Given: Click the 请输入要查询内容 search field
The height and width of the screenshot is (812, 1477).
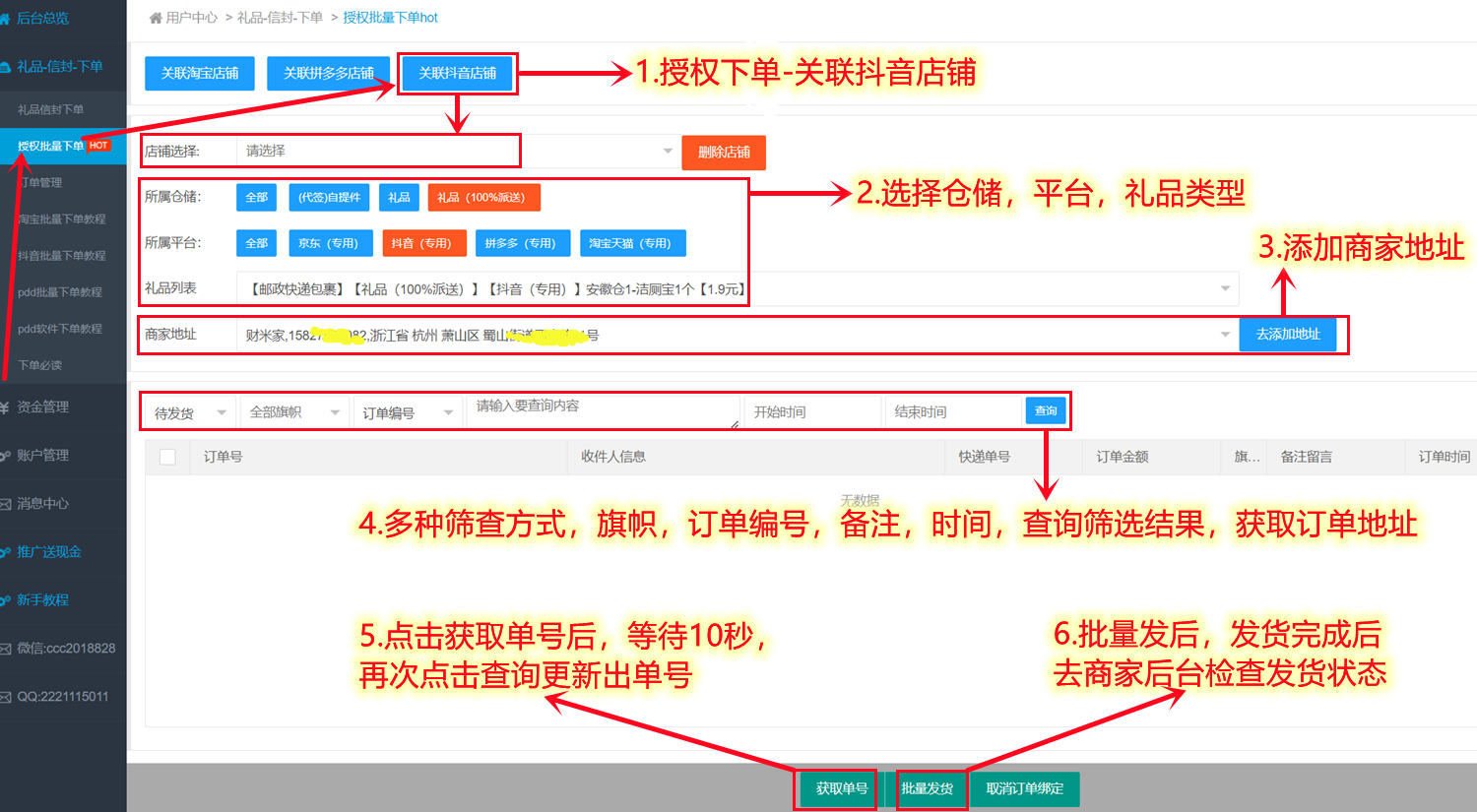Looking at the screenshot, I should point(601,410).
